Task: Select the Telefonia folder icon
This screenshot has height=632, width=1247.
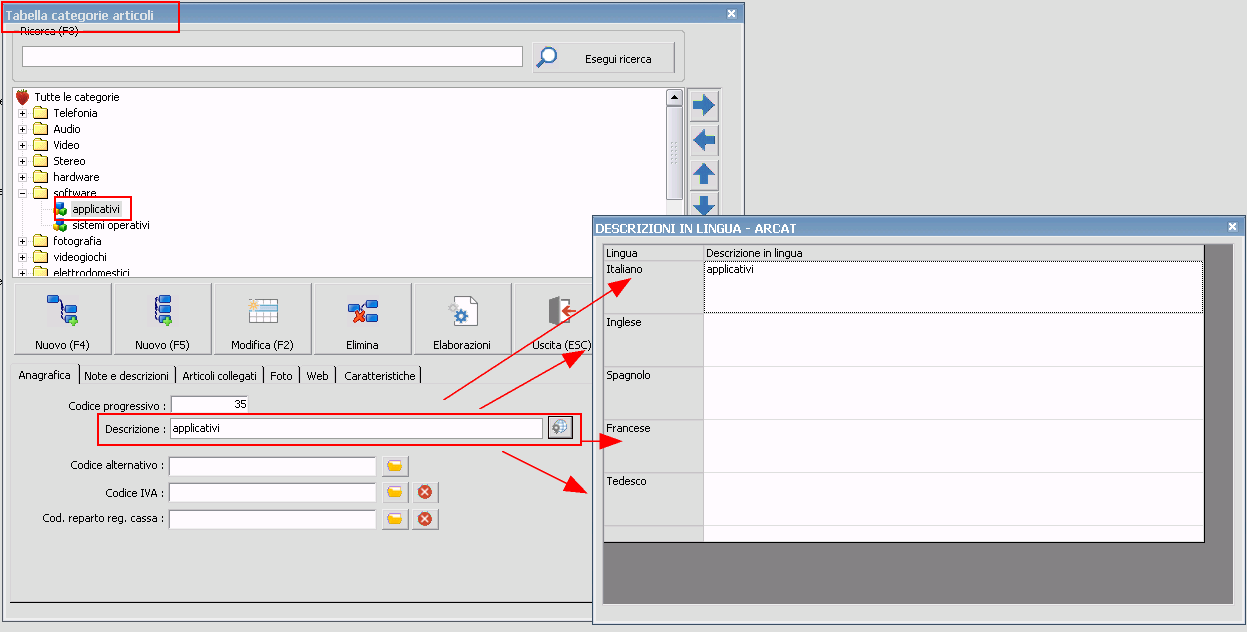Action: (x=40, y=113)
